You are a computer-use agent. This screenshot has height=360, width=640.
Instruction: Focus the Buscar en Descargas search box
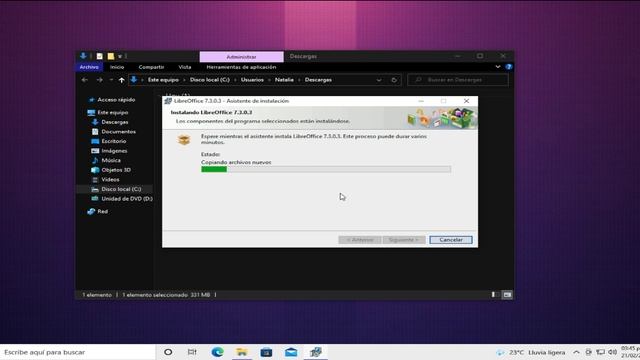458,80
